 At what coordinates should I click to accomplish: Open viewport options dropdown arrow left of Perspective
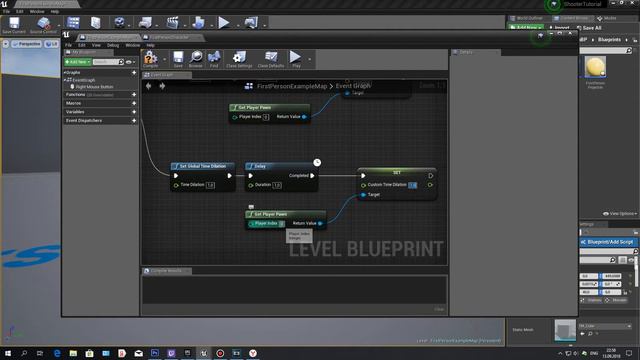(6, 44)
